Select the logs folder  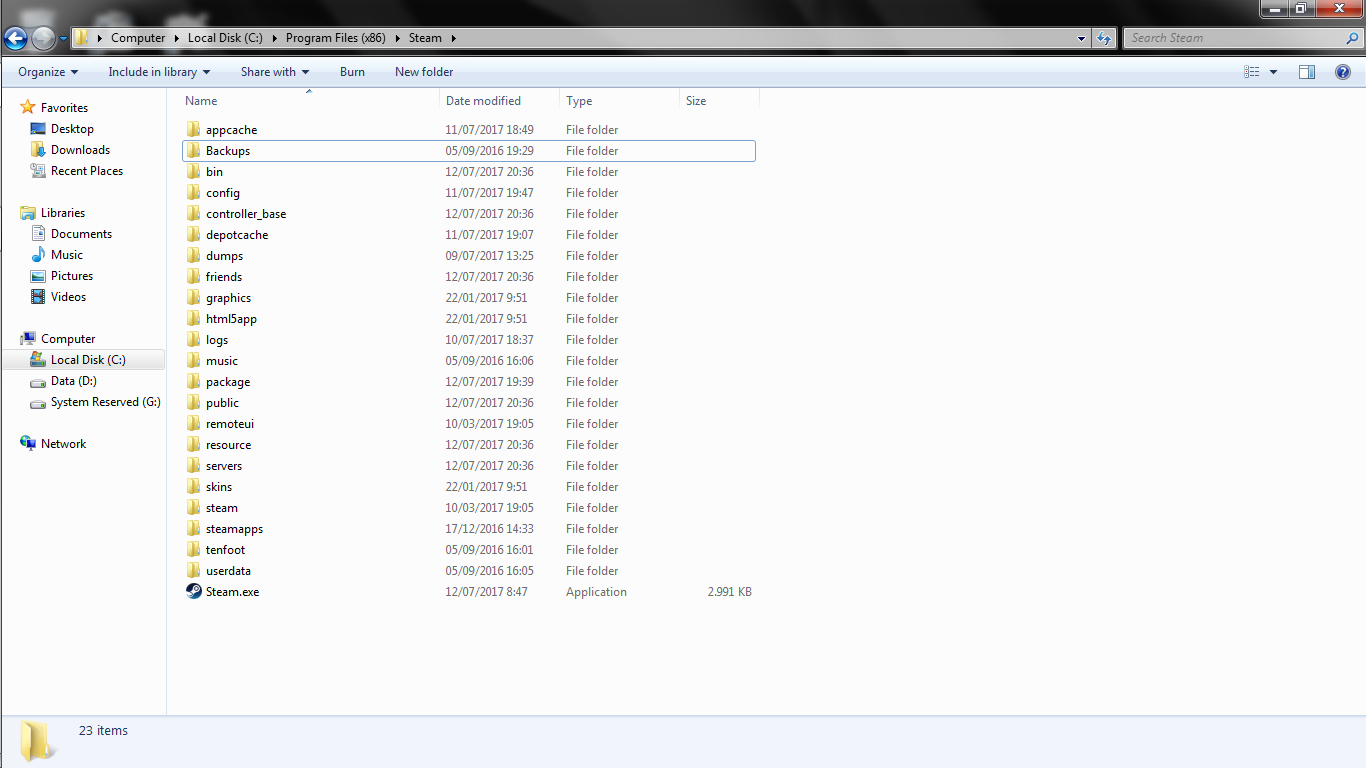point(469,340)
